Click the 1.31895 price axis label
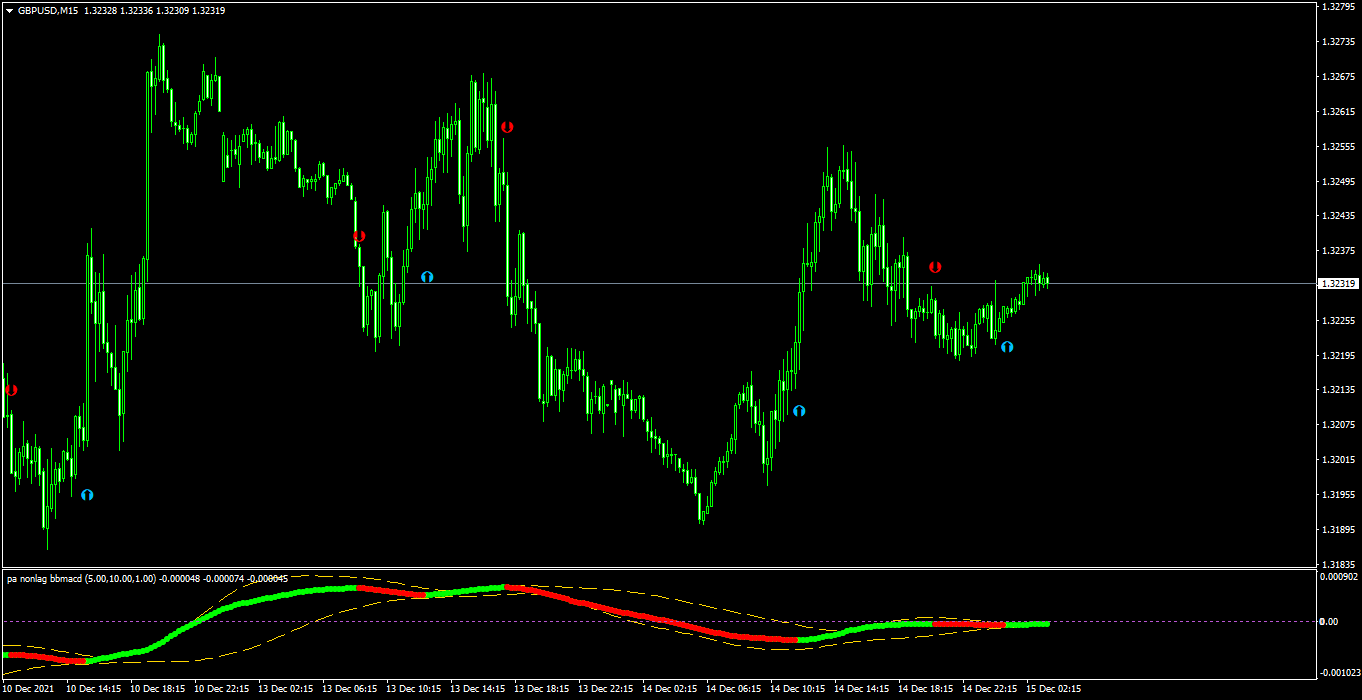1362x700 pixels. click(x=1337, y=530)
